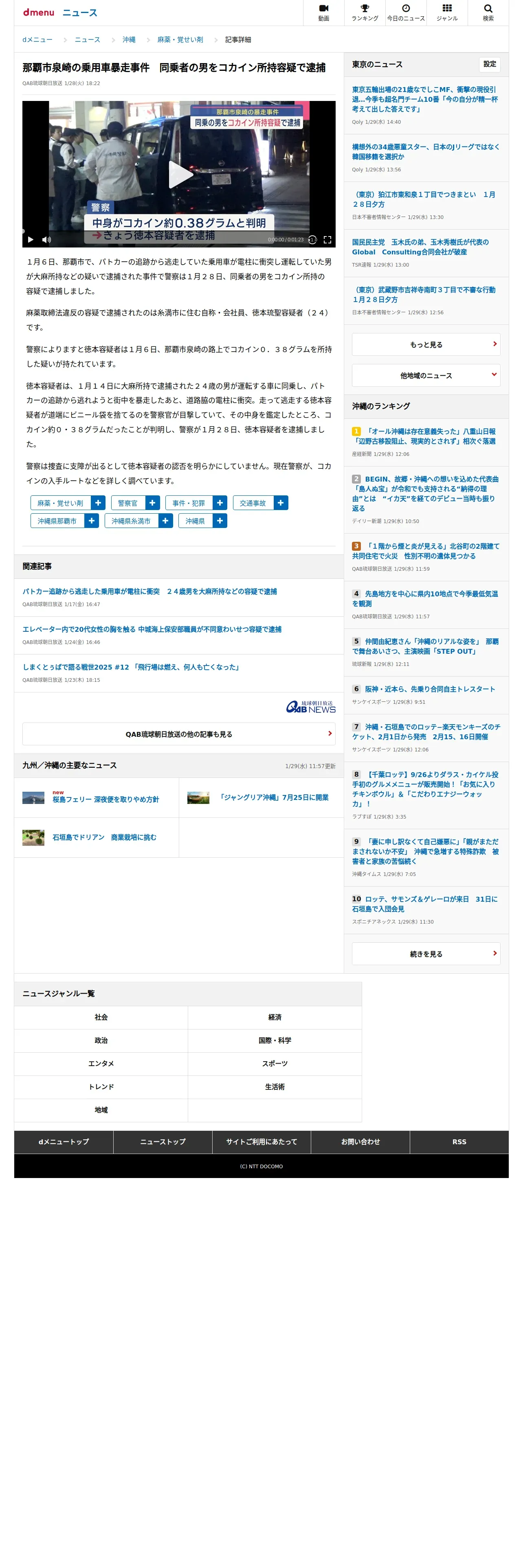Open the 沖縄県糸満市 tag link

click(x=131, y=521)
